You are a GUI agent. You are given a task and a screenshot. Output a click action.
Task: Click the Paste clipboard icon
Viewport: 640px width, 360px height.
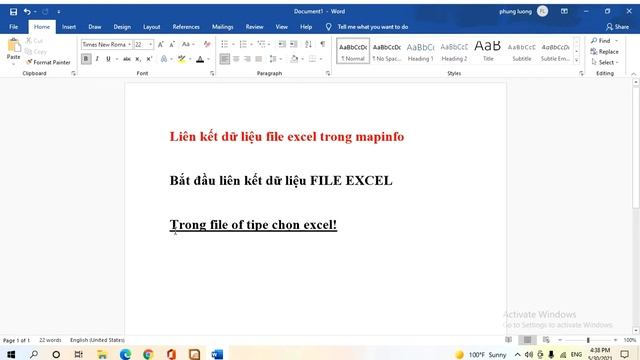click(13, 46)
